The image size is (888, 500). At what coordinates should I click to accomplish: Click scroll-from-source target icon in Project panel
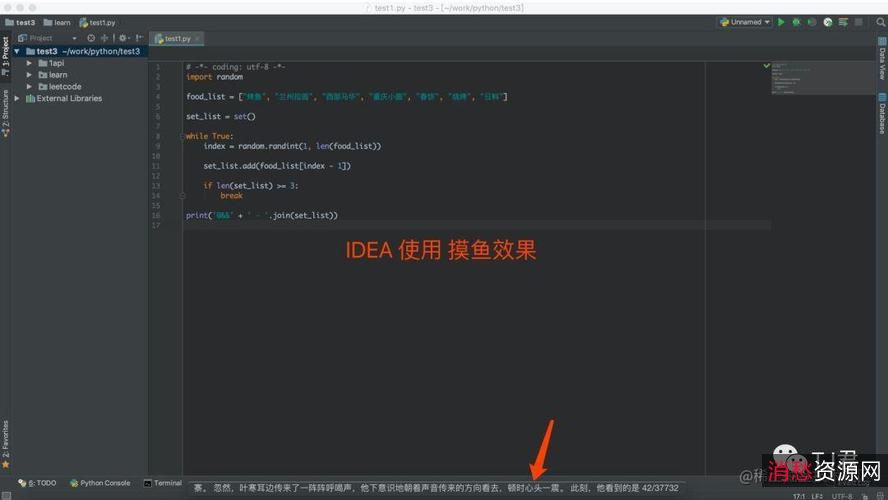click(x=91, y=38)
